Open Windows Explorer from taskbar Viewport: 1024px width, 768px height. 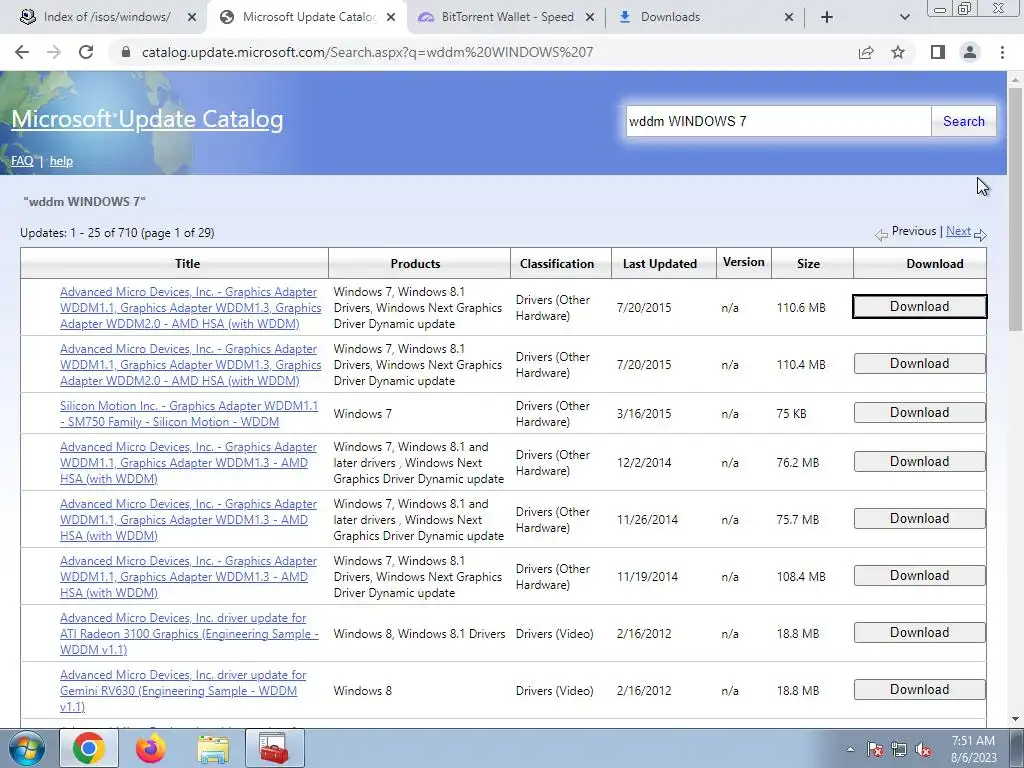coord(213,748)
